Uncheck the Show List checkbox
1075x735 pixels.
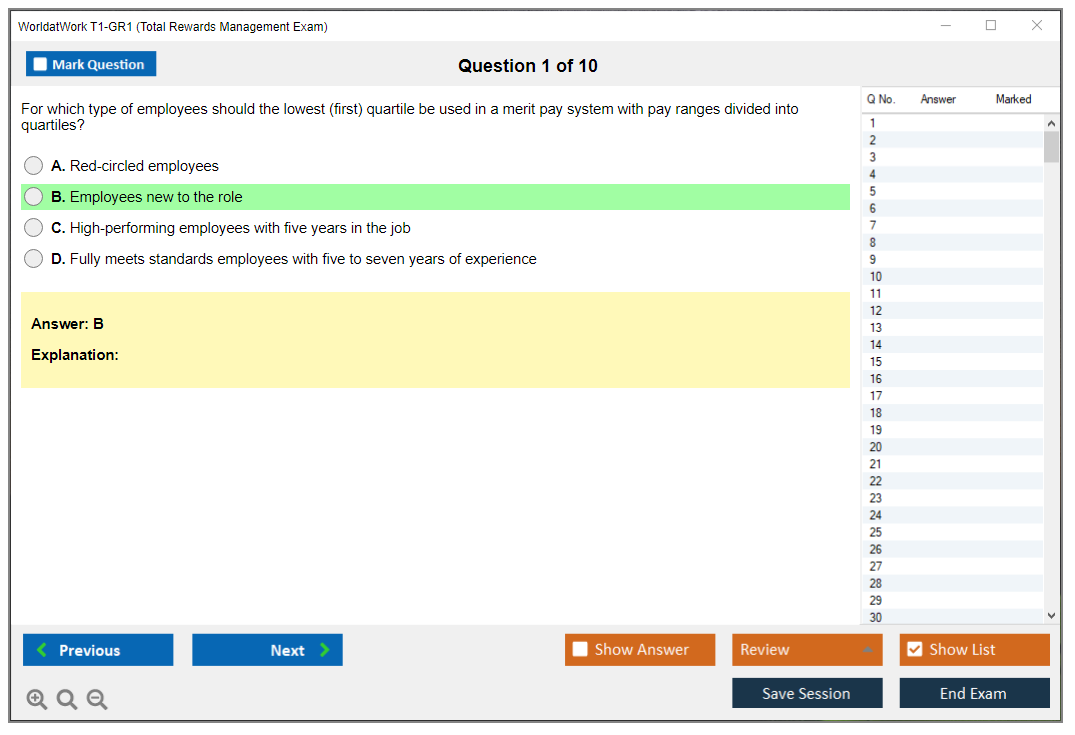914,650
